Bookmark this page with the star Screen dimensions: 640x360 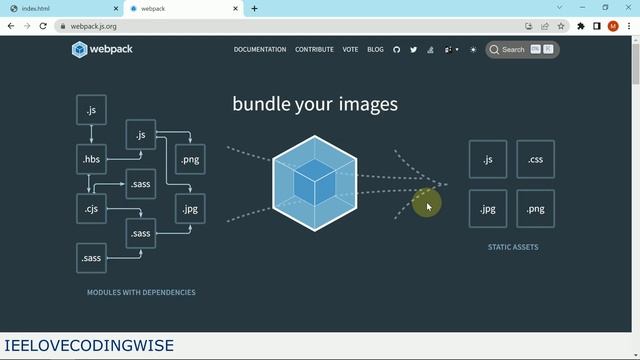coord(561,26)
